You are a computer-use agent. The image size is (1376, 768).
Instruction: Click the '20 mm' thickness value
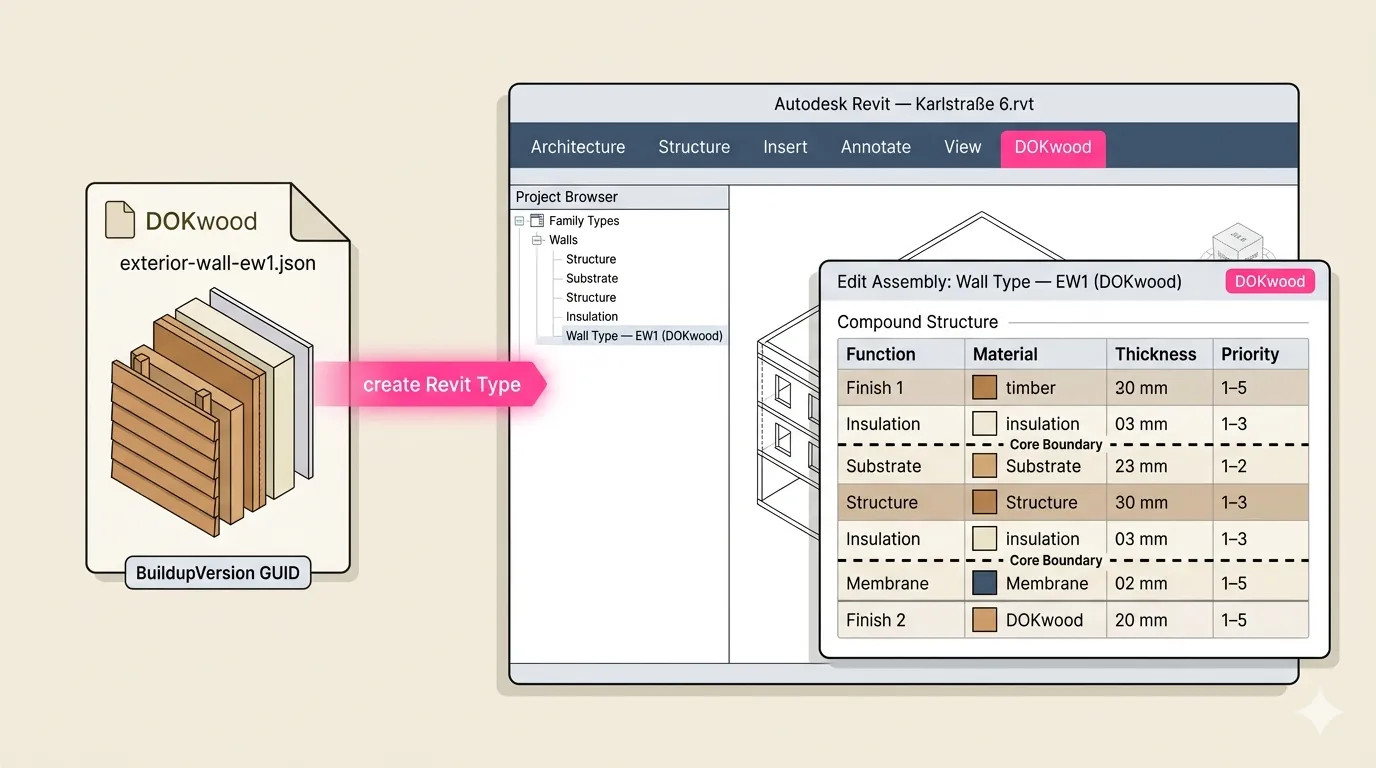point(1141,620)
